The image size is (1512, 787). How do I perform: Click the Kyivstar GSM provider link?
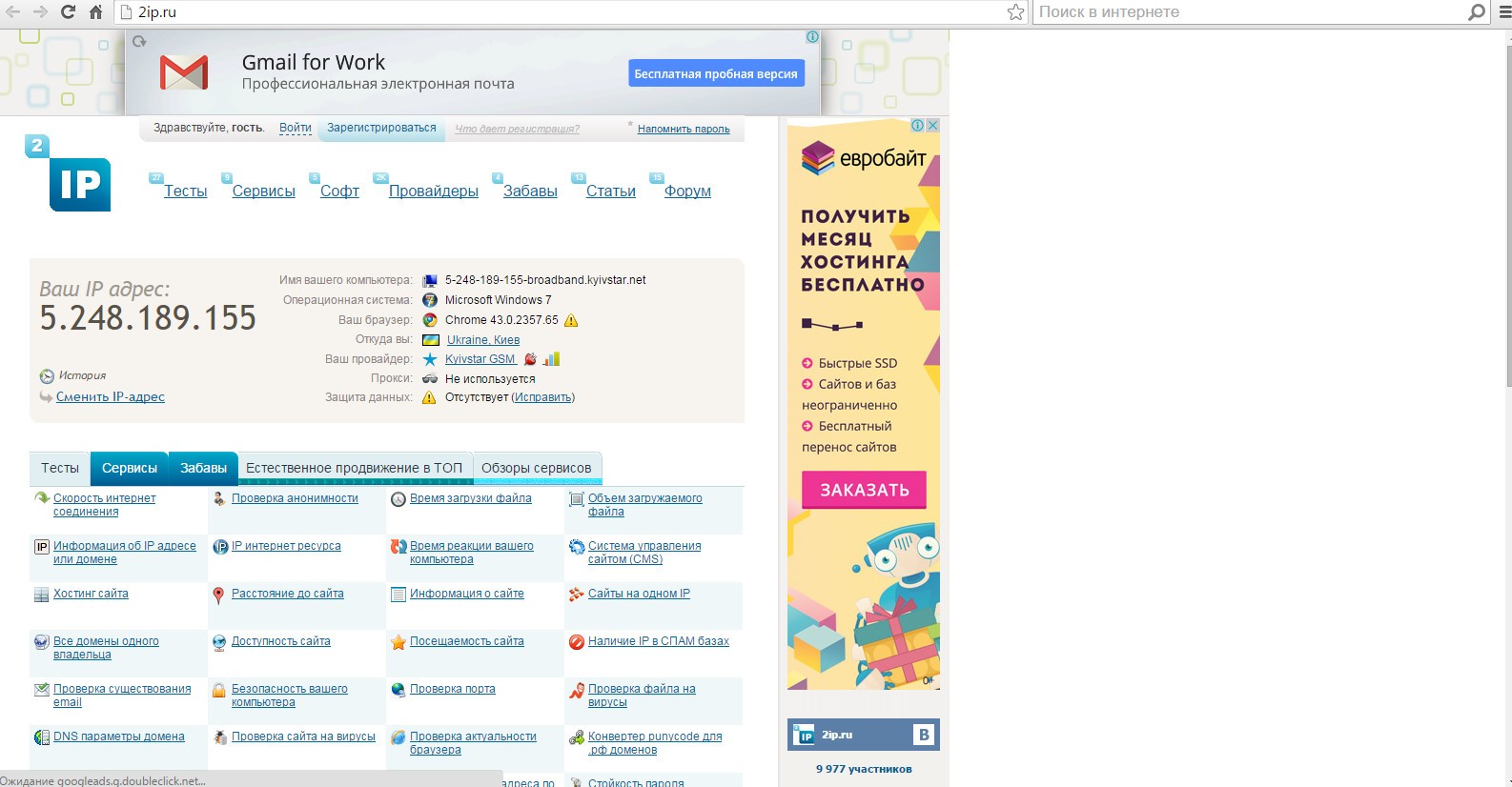(x=480, y=359)
